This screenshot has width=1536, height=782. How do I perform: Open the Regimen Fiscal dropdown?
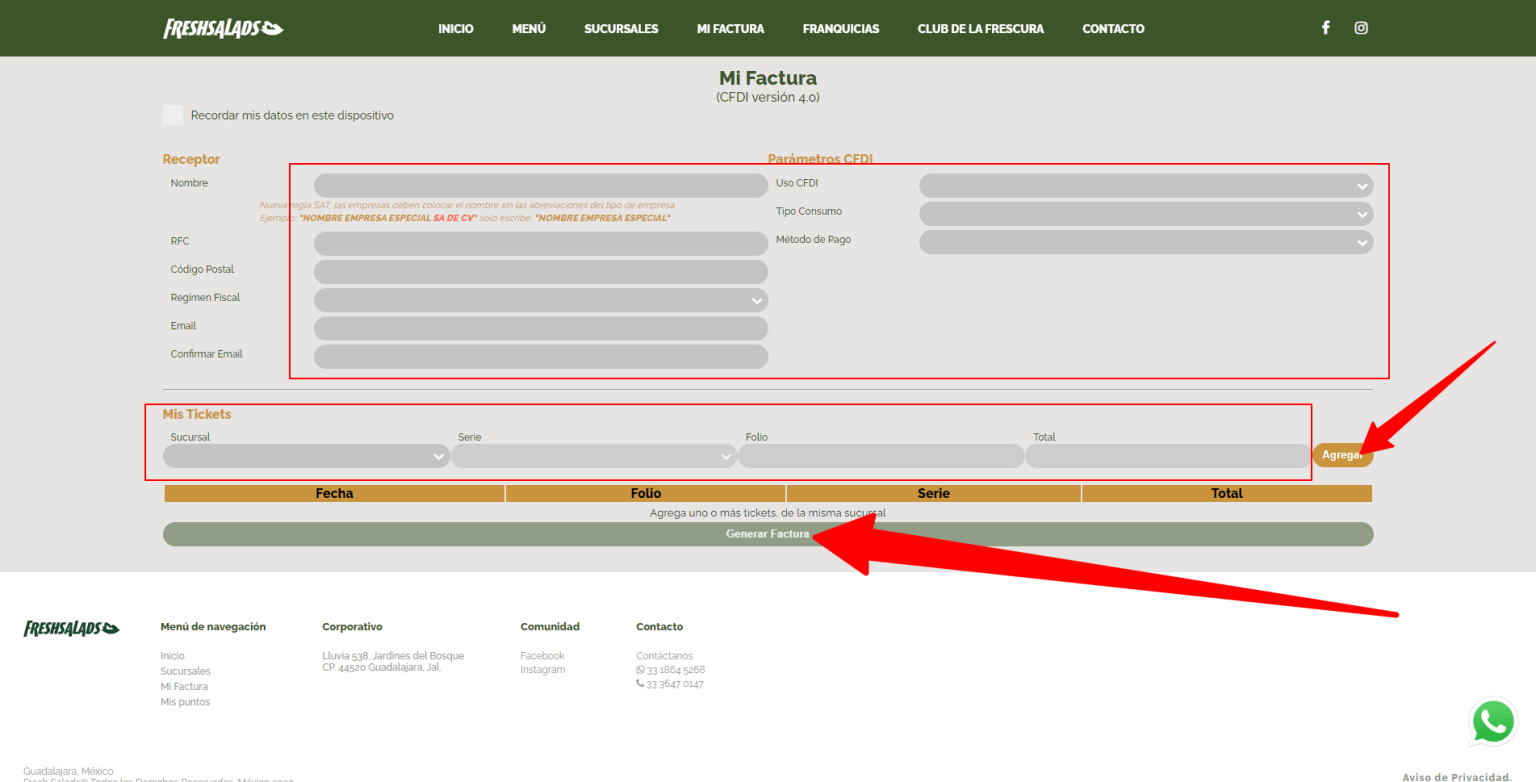(x=540, y=300)
